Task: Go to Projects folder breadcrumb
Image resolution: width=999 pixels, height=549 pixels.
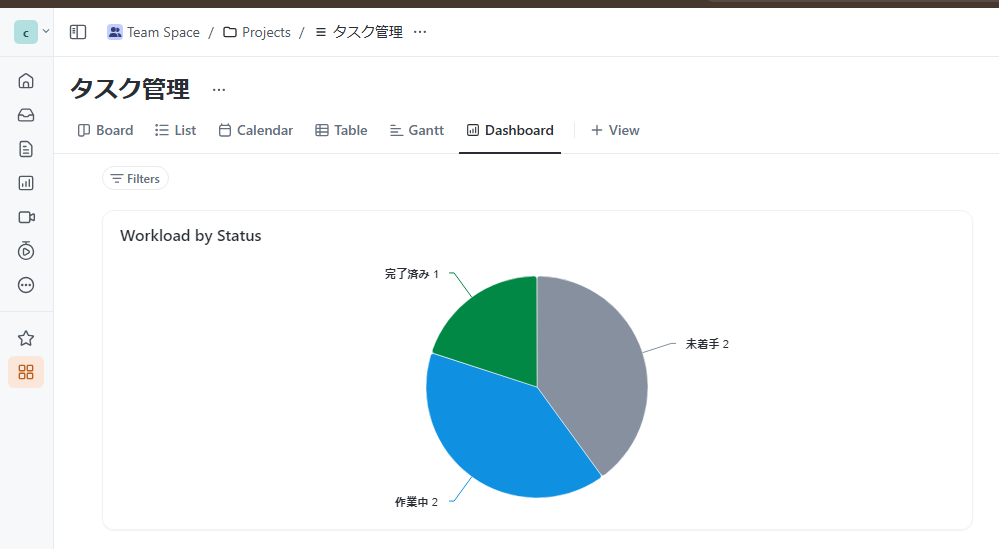Action: (x=257, y=32)
